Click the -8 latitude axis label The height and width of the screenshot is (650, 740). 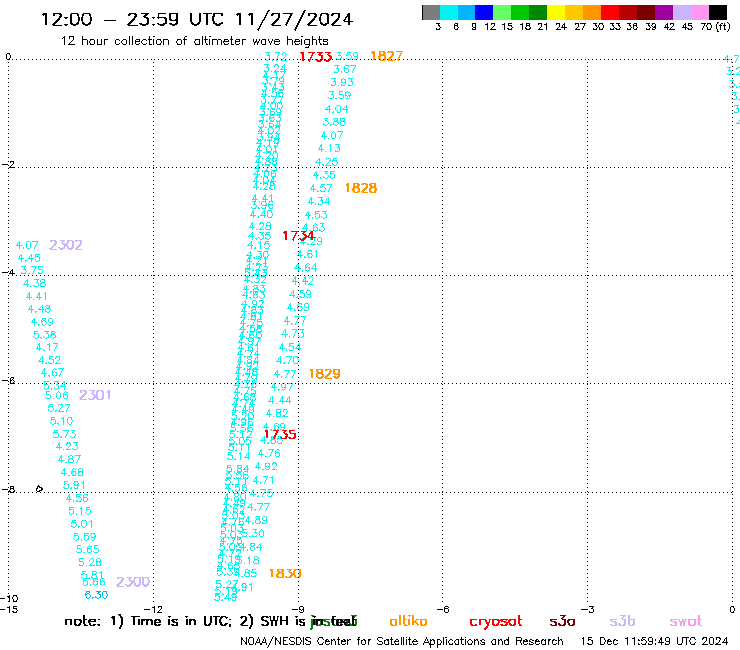[x=8, y=490]
